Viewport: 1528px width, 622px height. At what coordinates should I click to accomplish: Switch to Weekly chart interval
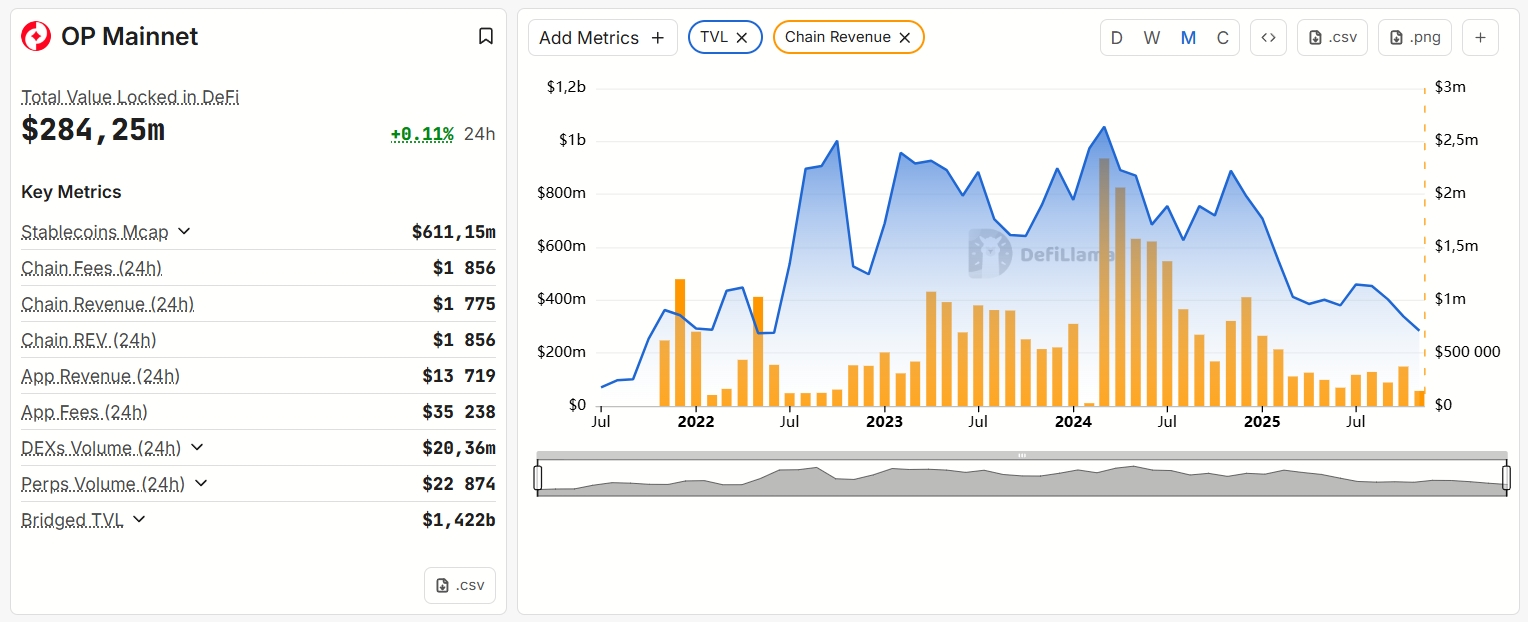(x=1152, y=37)
